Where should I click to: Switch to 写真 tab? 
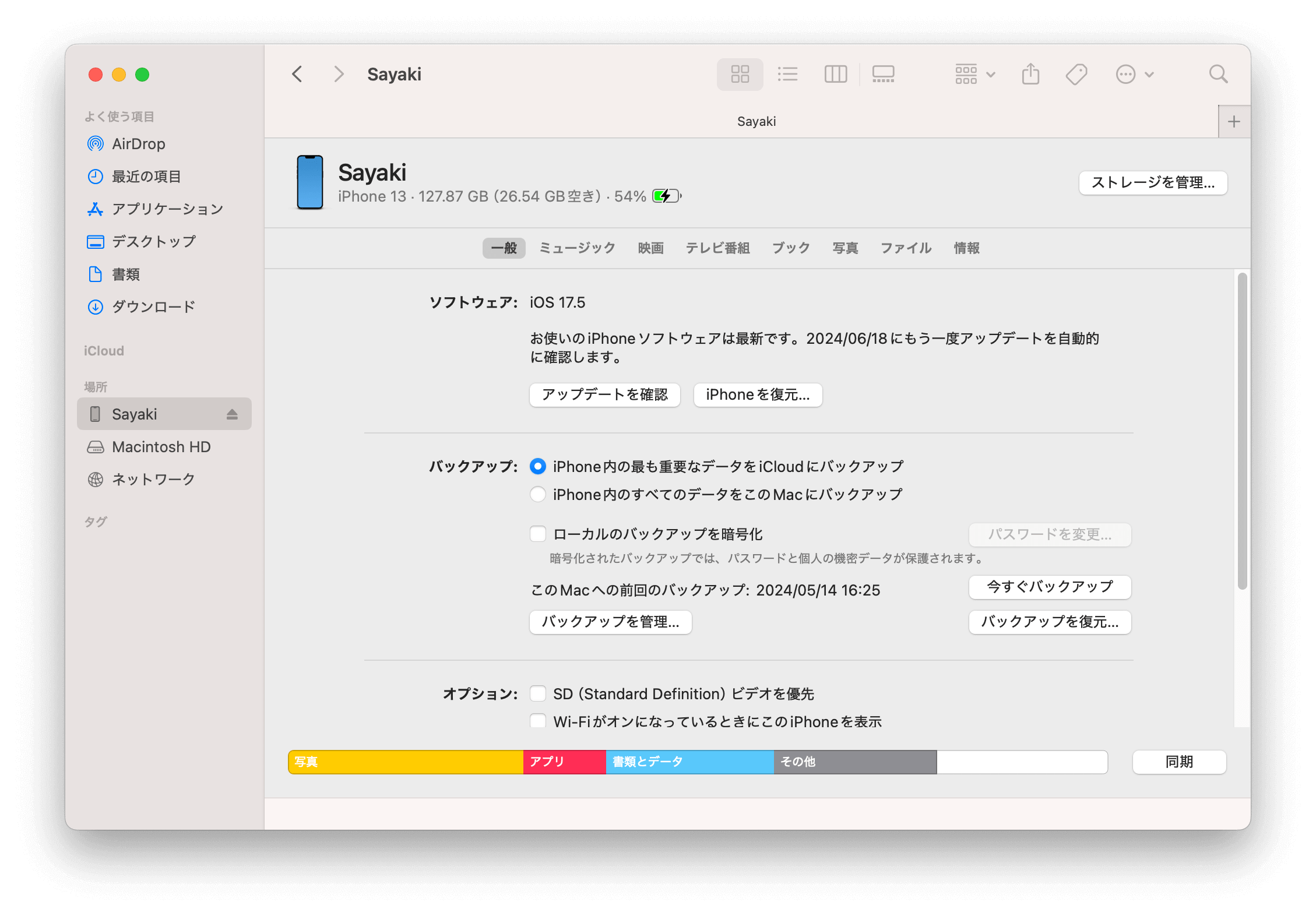point(845,248)
